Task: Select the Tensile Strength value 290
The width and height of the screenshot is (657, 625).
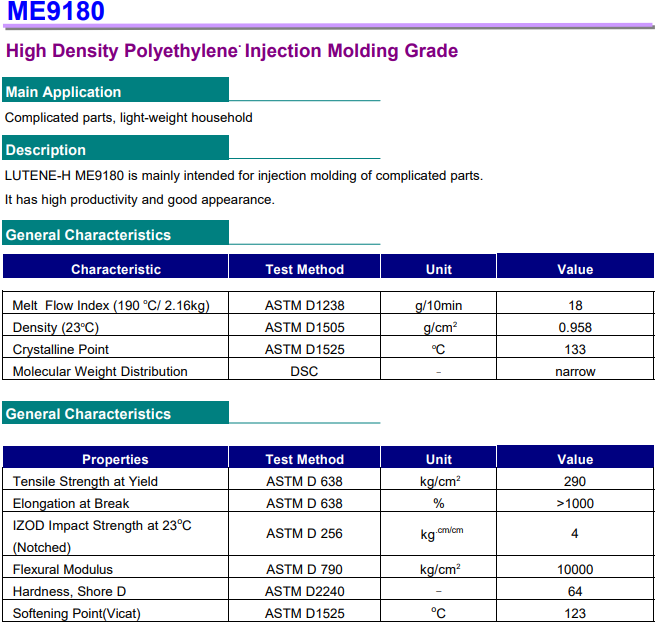Action: (575, 481)
